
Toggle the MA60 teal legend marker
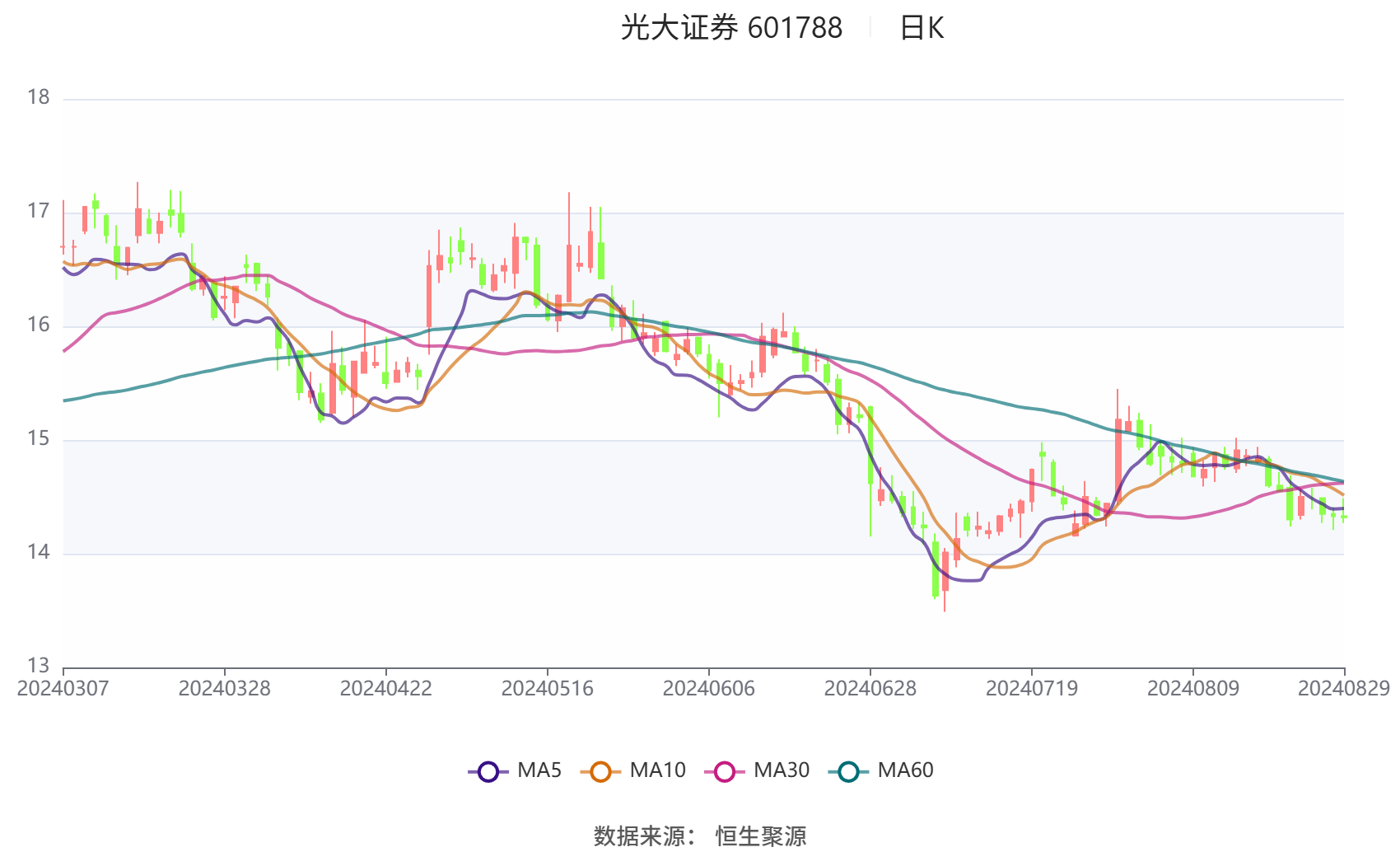click(x=848, y=771)
